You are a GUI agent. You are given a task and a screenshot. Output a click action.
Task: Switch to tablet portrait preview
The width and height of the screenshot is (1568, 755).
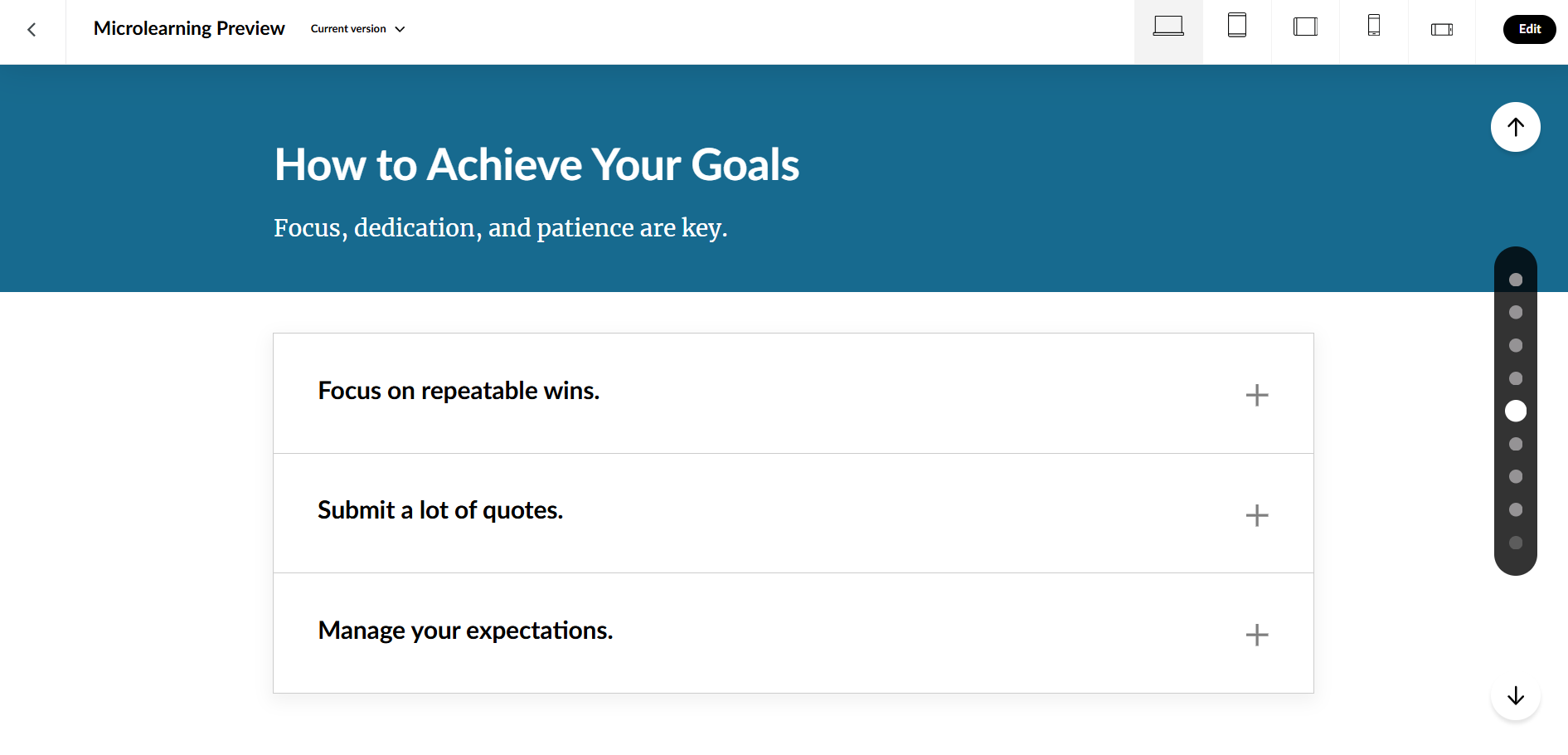click(x=1236, y=27)
